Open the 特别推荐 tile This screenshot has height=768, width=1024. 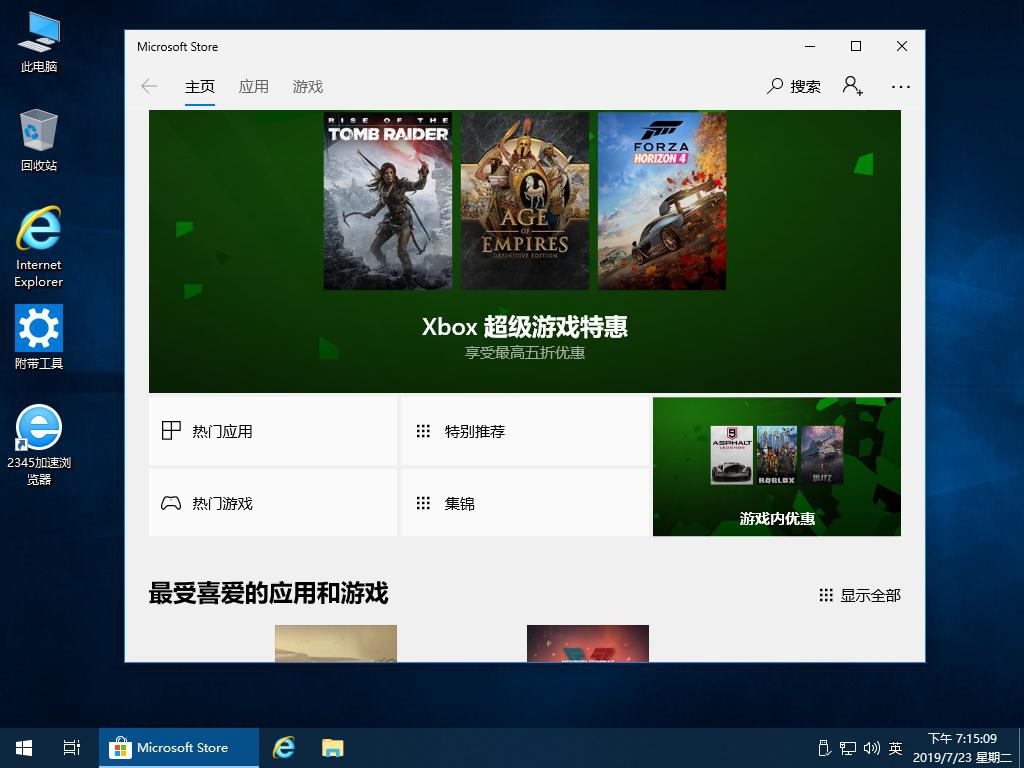coord(525,431)
